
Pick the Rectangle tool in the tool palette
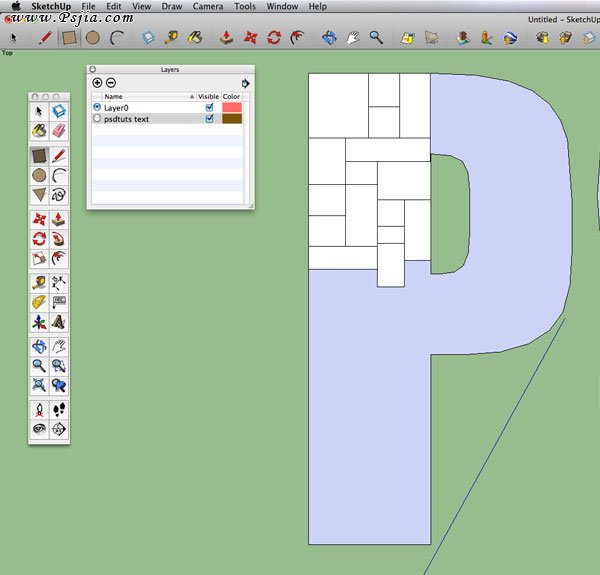[x=39, y=156]
